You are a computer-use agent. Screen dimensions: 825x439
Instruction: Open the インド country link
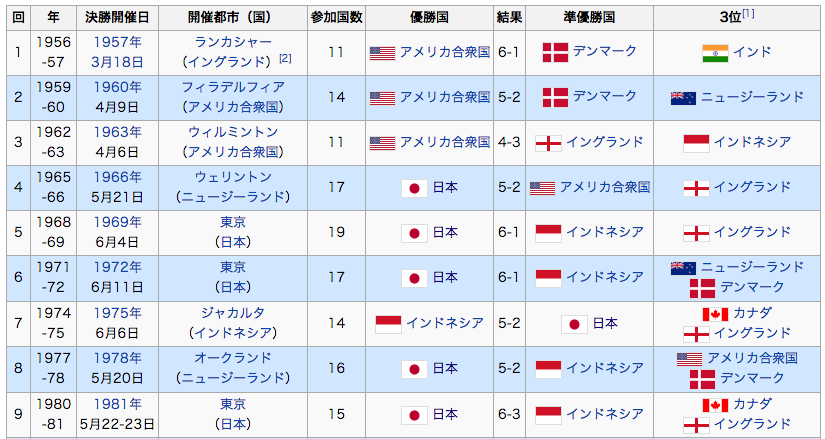pos(752,52)
